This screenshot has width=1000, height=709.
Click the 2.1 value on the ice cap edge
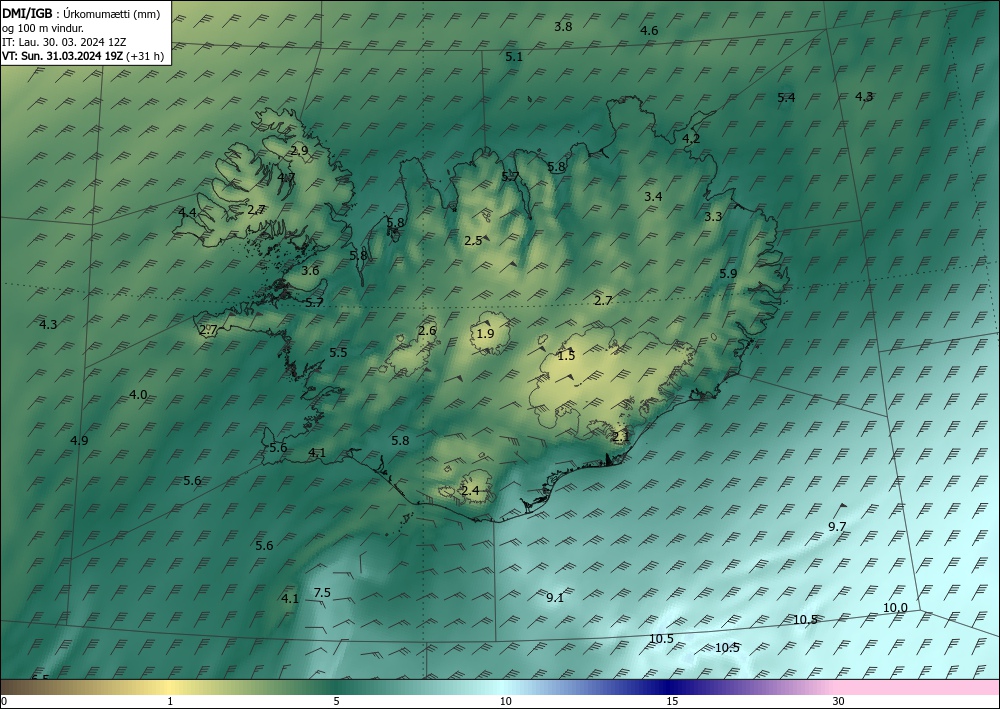[x=620, y=437]
